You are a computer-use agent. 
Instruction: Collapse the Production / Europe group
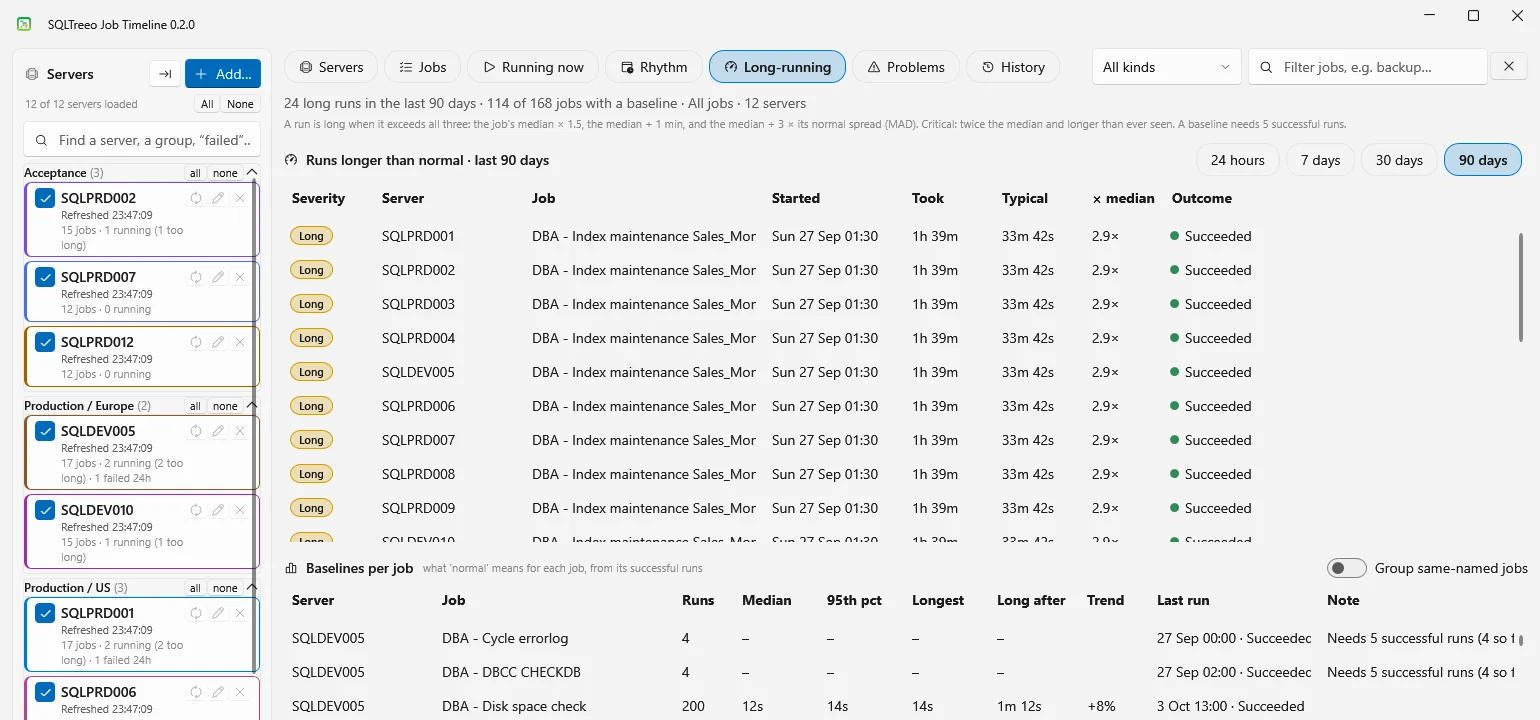pos(251,406)
